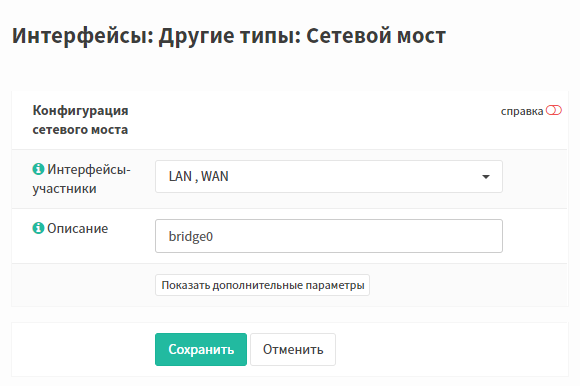
Task: Click empty area right of LAN, WAN text
Action: [351, 176]
